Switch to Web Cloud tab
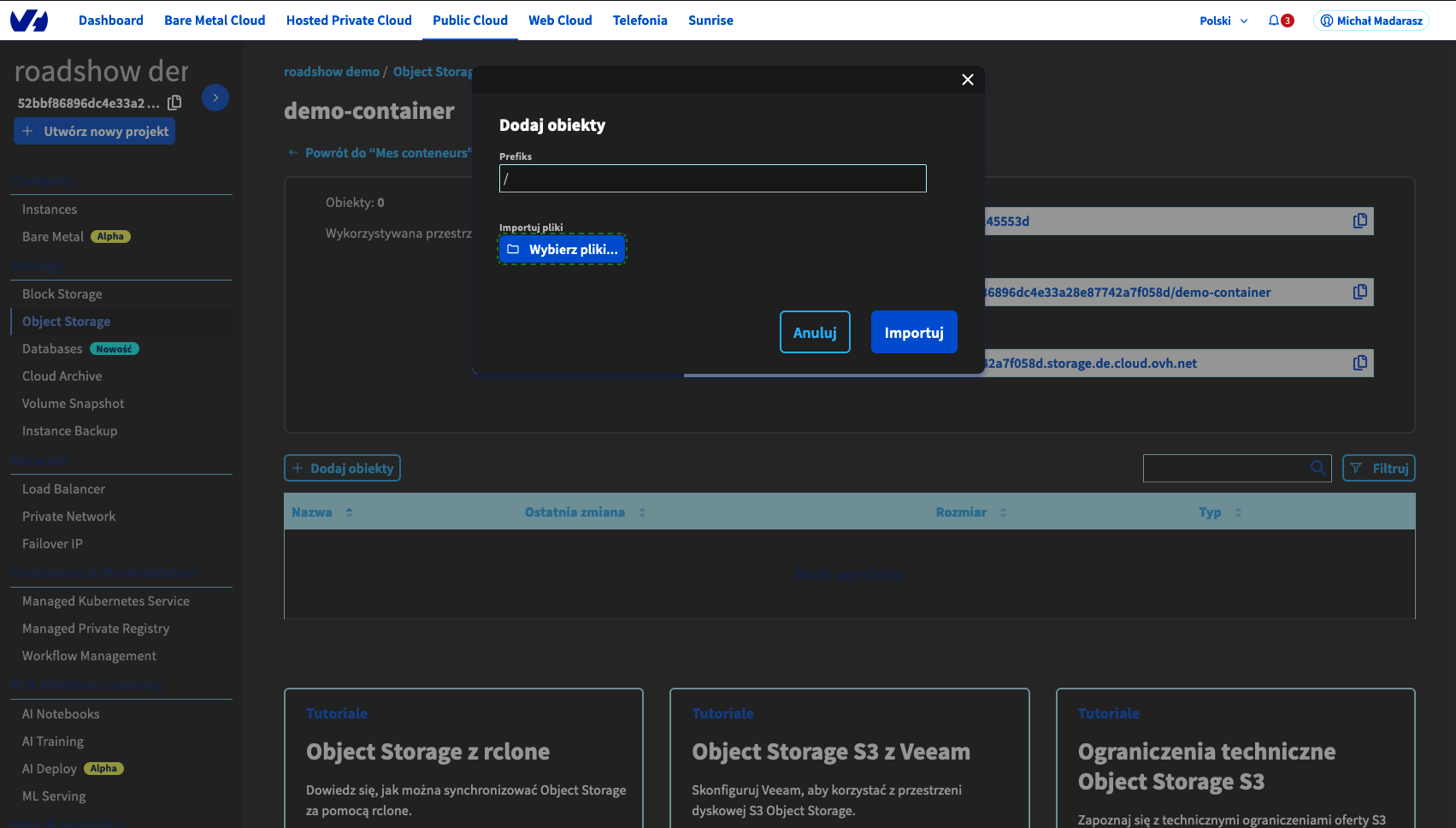The width and height of the screenshot is (1456, 828). 560,21
